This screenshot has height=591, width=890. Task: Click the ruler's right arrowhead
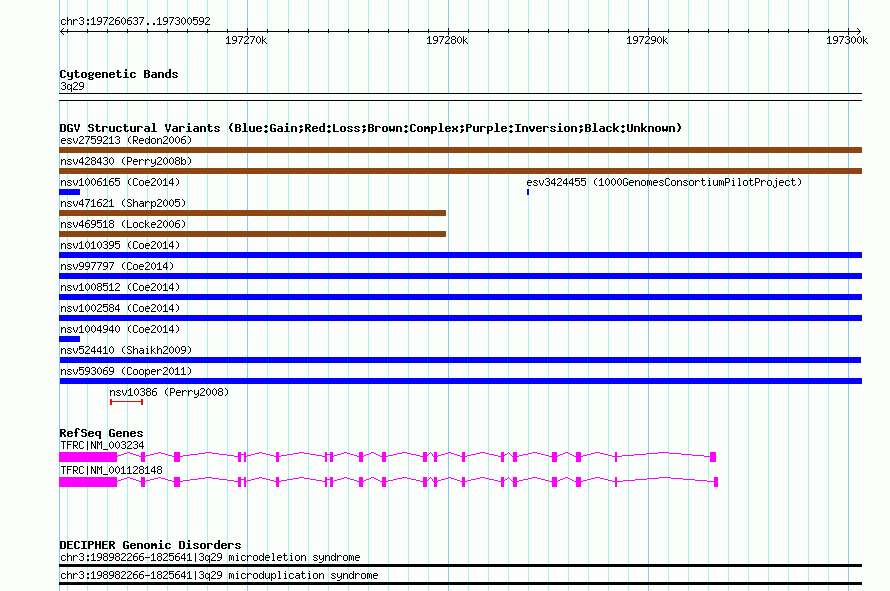click(858, 32)
